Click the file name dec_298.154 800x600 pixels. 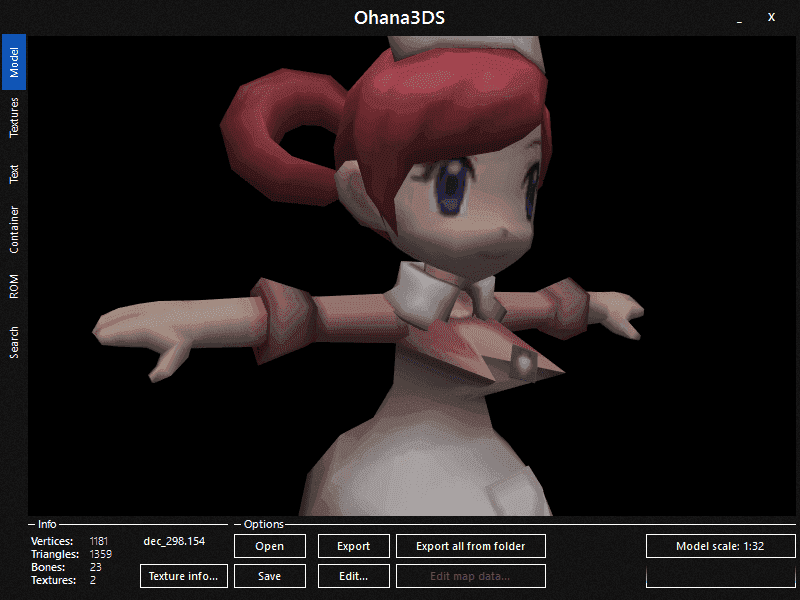tap(174, 541)
